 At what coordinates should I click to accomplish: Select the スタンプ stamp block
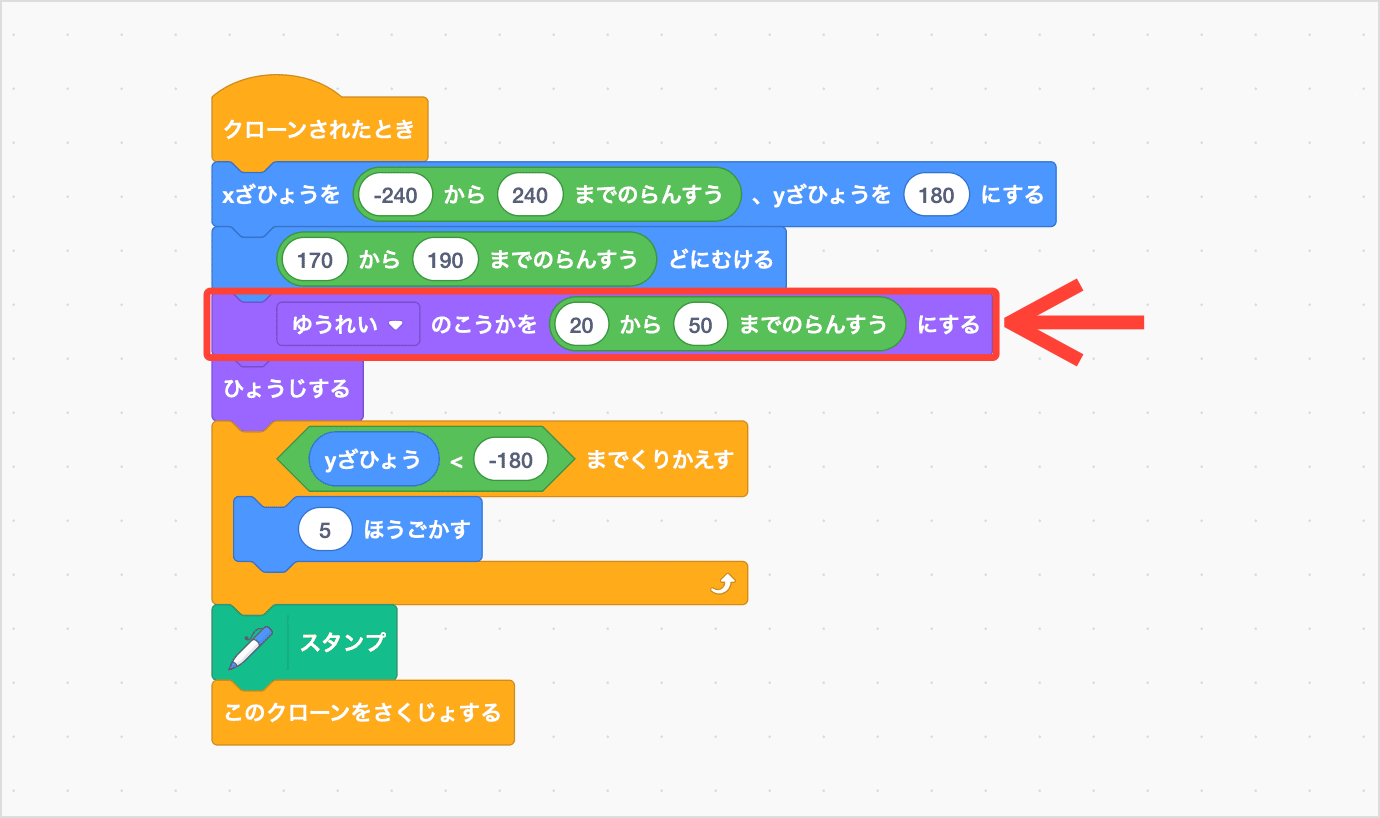click(304, 643)
